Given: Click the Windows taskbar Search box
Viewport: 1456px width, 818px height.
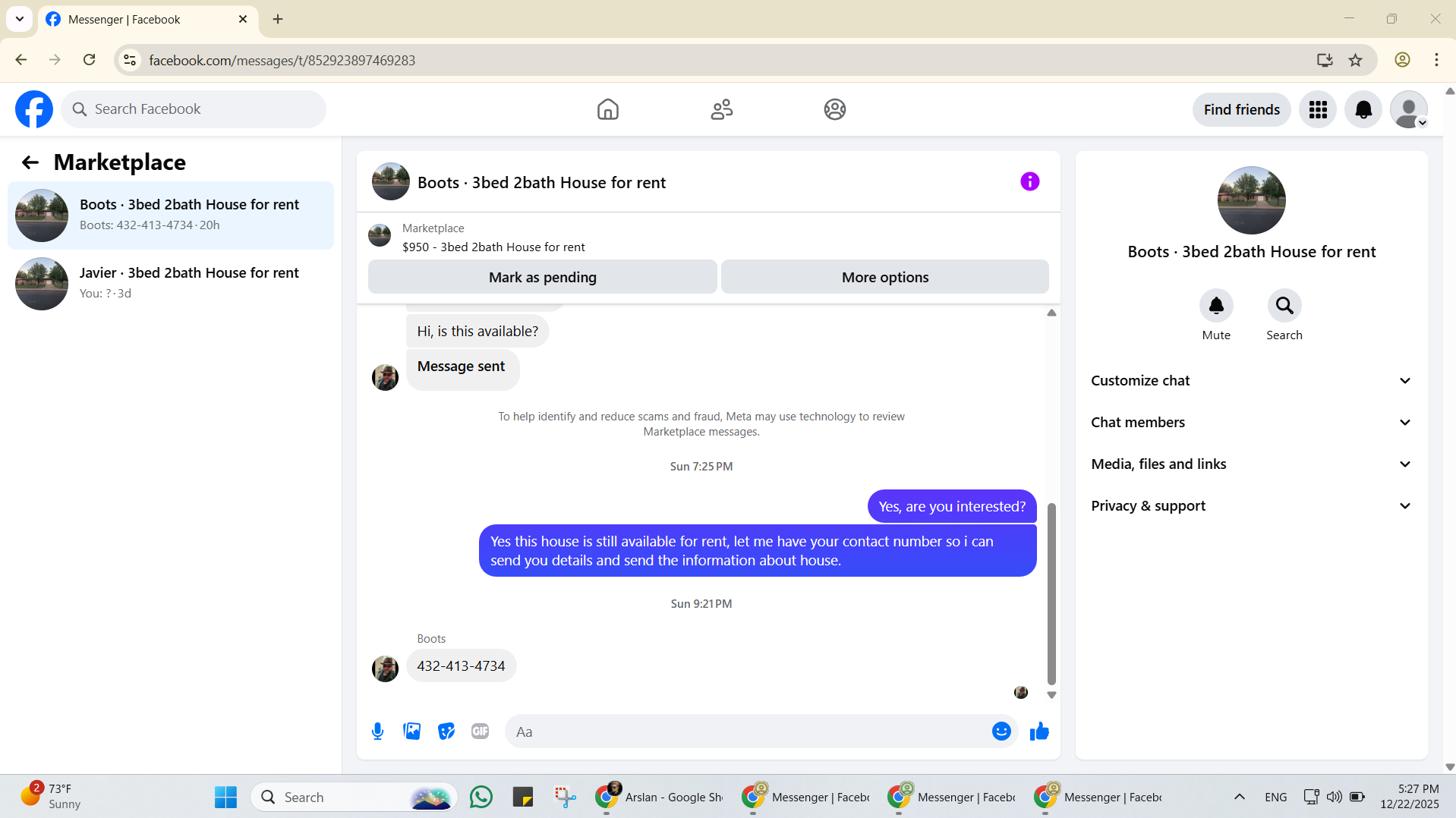Looking at the screenshot, I should point(354,797).
